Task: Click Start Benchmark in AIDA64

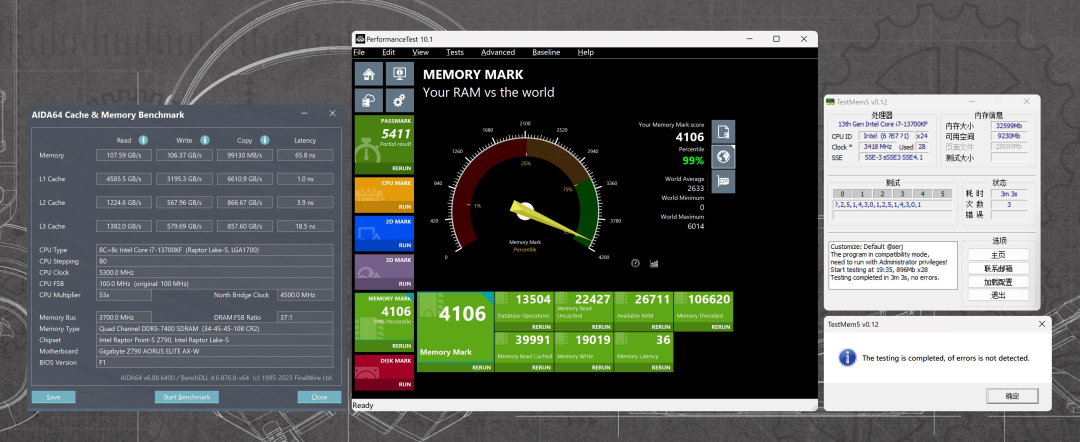Action: coord(187,397)
